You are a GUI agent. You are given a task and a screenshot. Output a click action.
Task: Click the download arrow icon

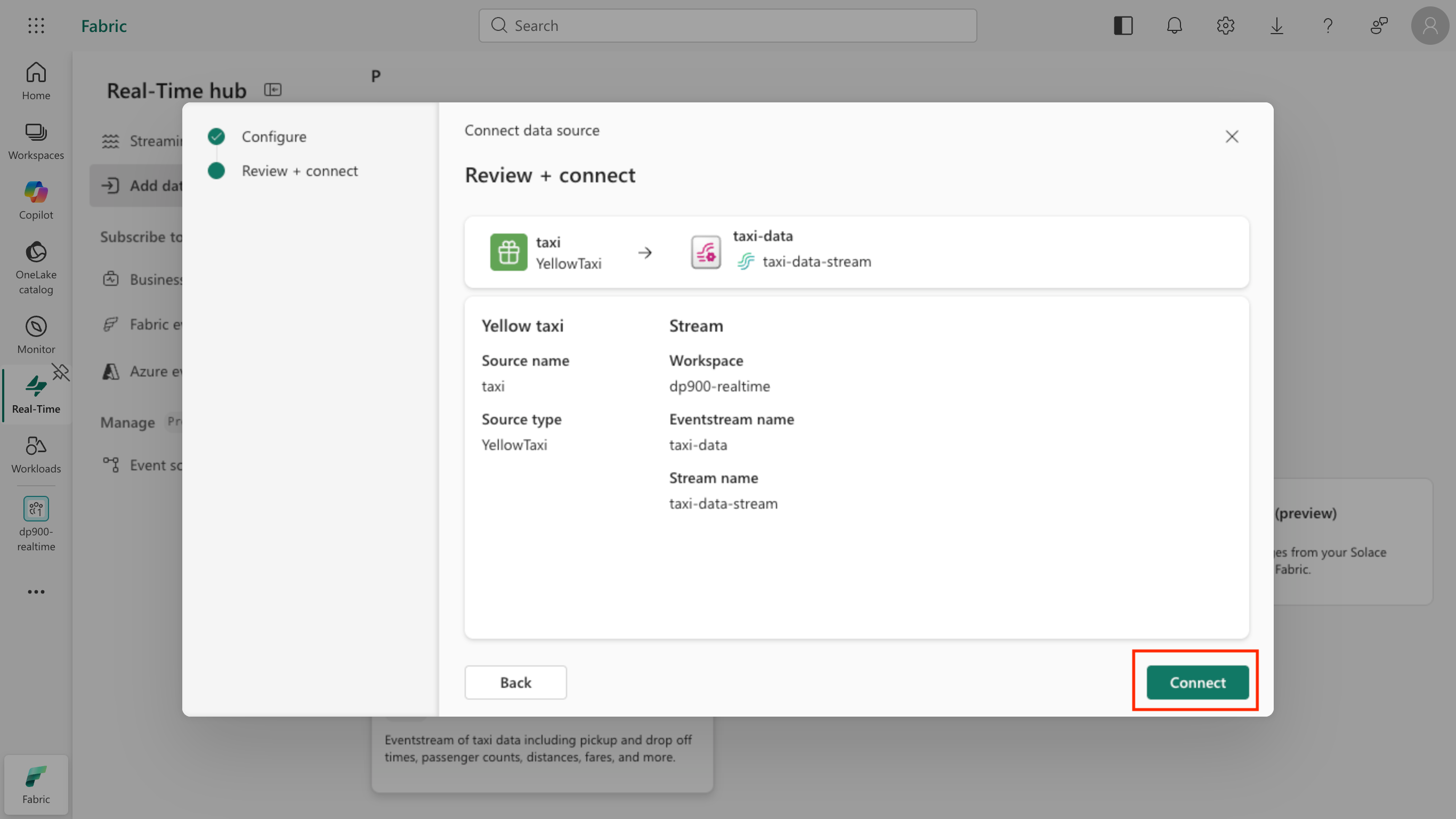[1277, 26]
